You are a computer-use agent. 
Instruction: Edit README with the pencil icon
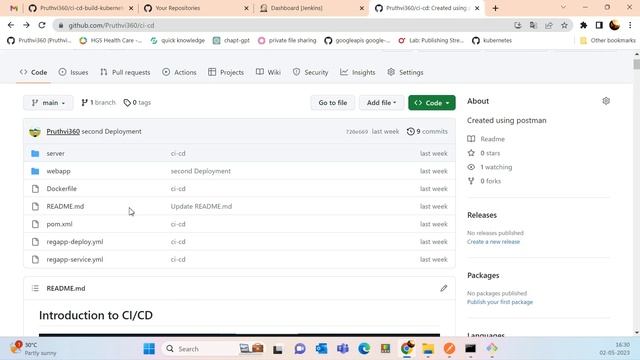click(444, 289)
